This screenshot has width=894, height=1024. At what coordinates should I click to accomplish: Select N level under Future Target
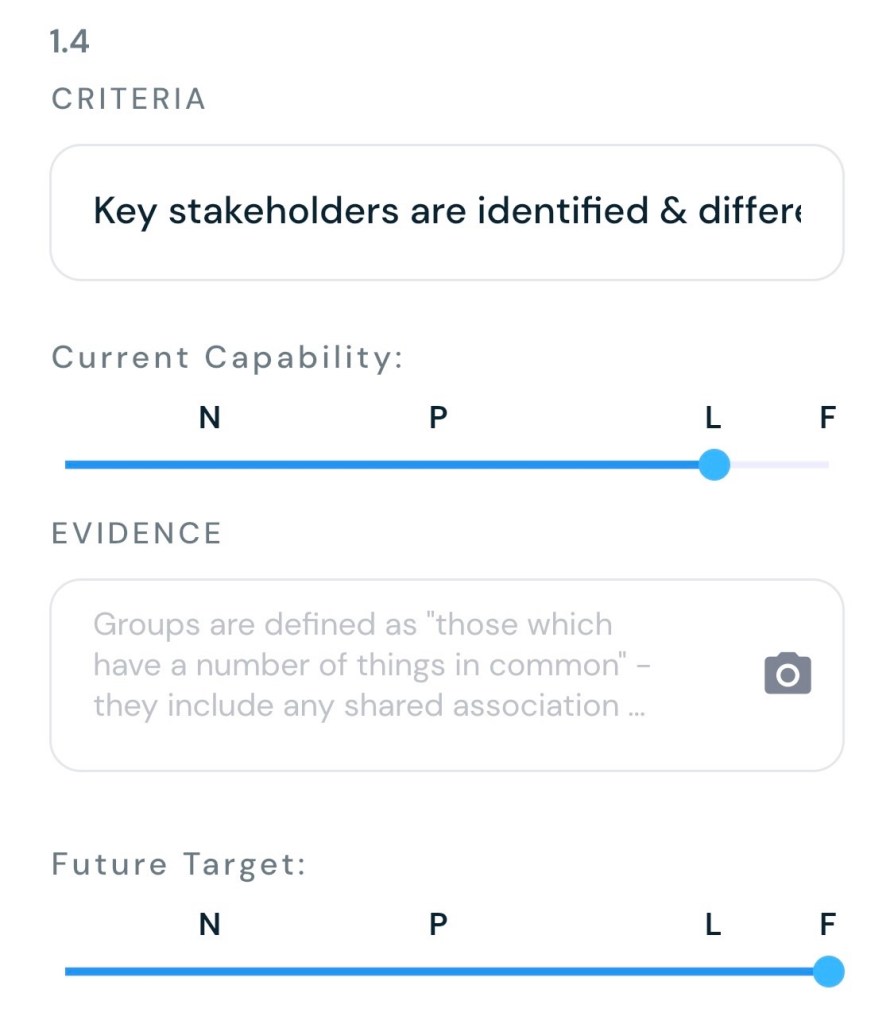coord(210,925)
